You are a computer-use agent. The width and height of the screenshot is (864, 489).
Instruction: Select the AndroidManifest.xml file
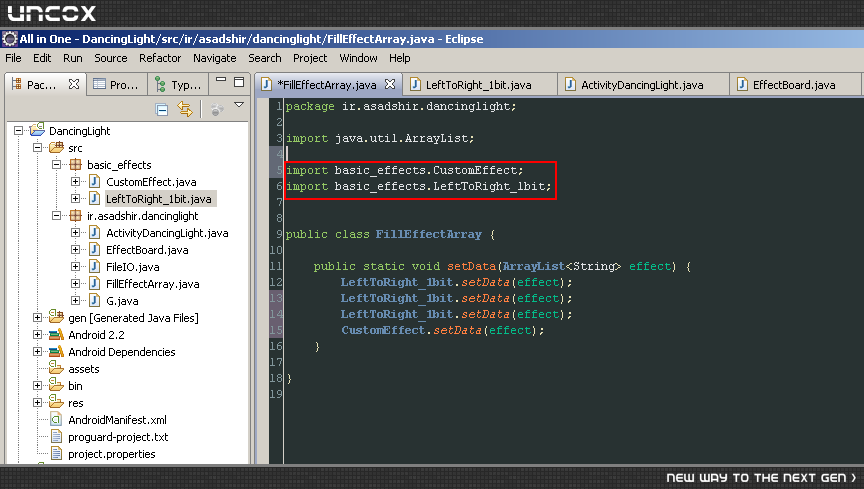[x=117, y=420]
